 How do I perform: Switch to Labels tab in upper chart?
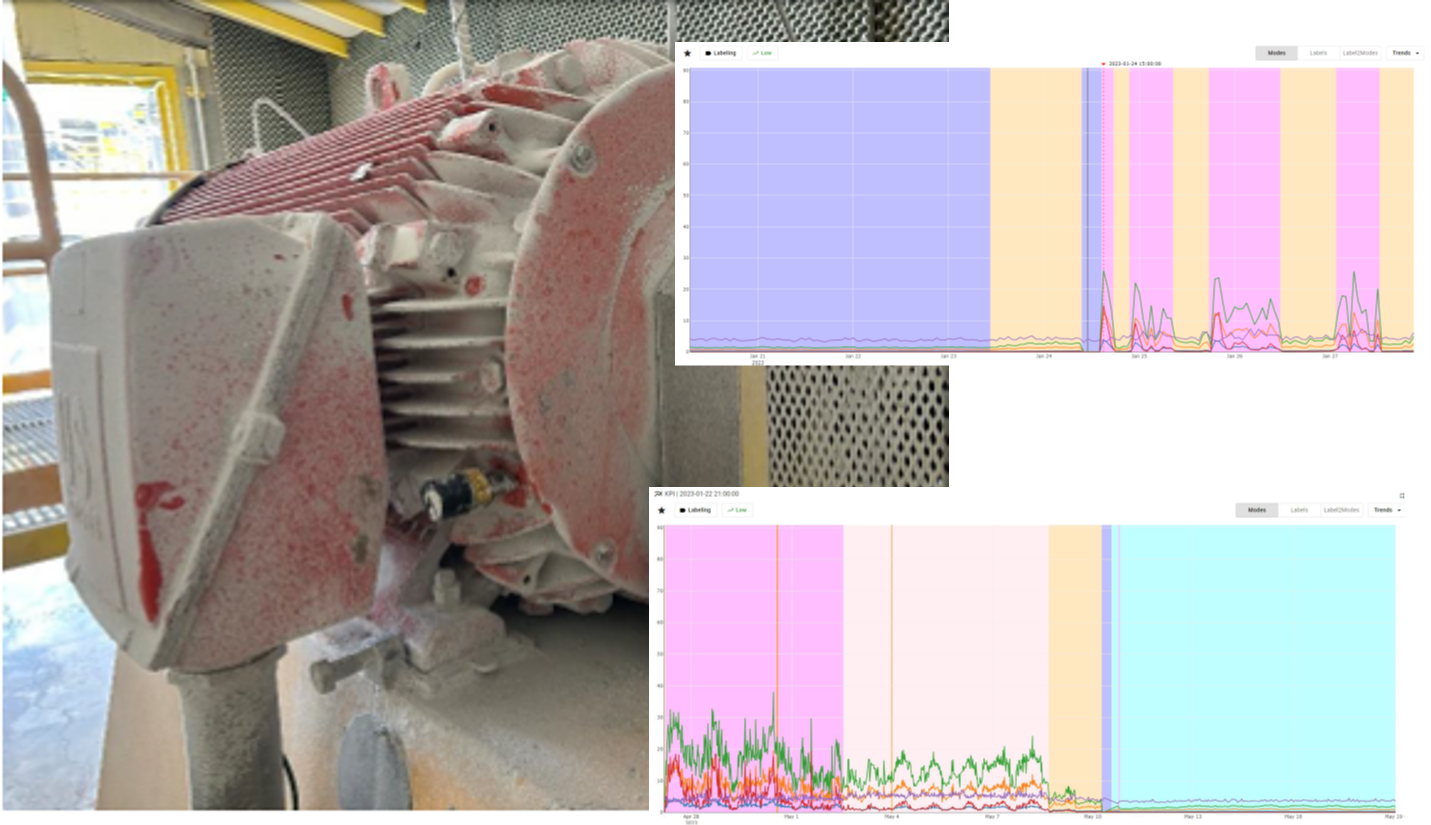tap(1318, 53)
